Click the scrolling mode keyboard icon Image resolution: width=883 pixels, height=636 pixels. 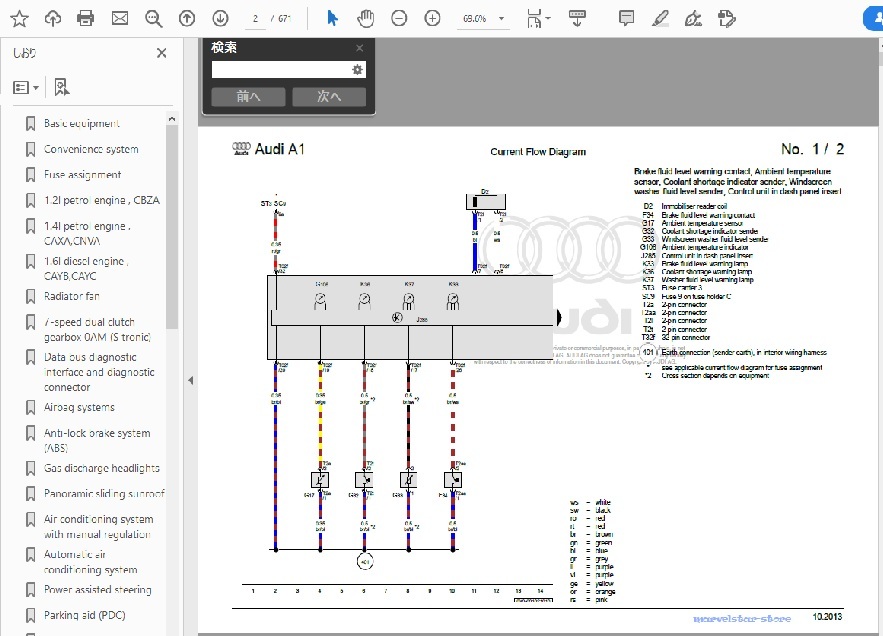tap(577, 19)
